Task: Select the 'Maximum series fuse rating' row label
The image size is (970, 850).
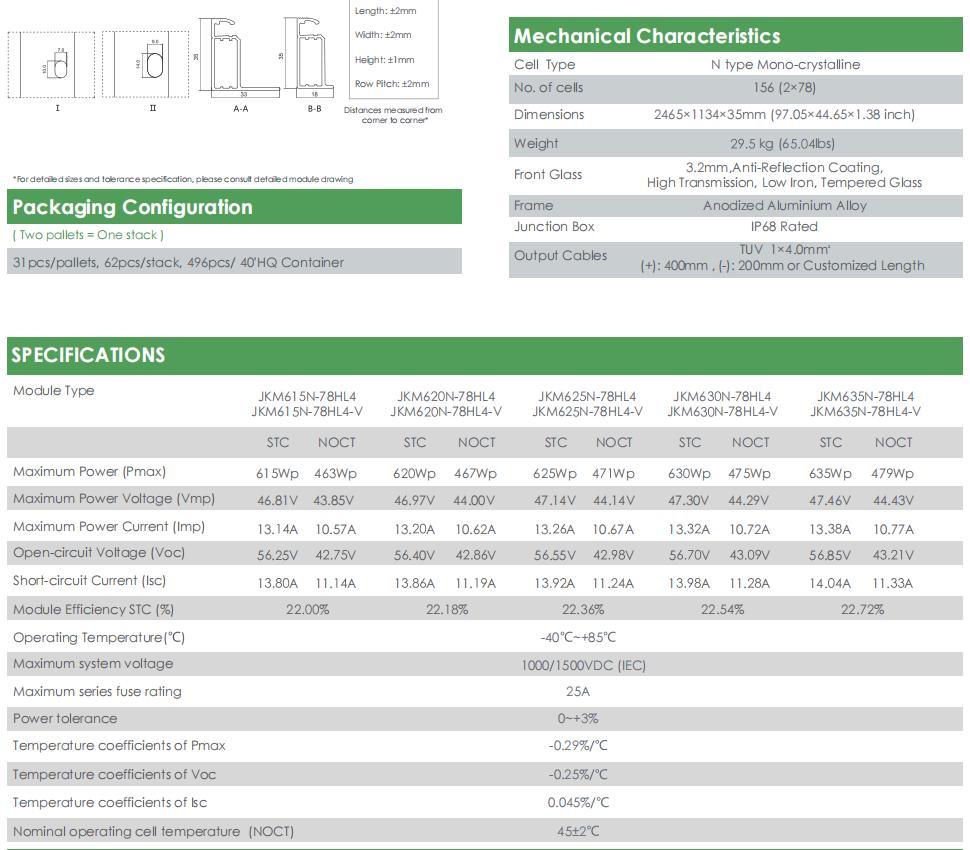Action: click(x=97, y=691)
